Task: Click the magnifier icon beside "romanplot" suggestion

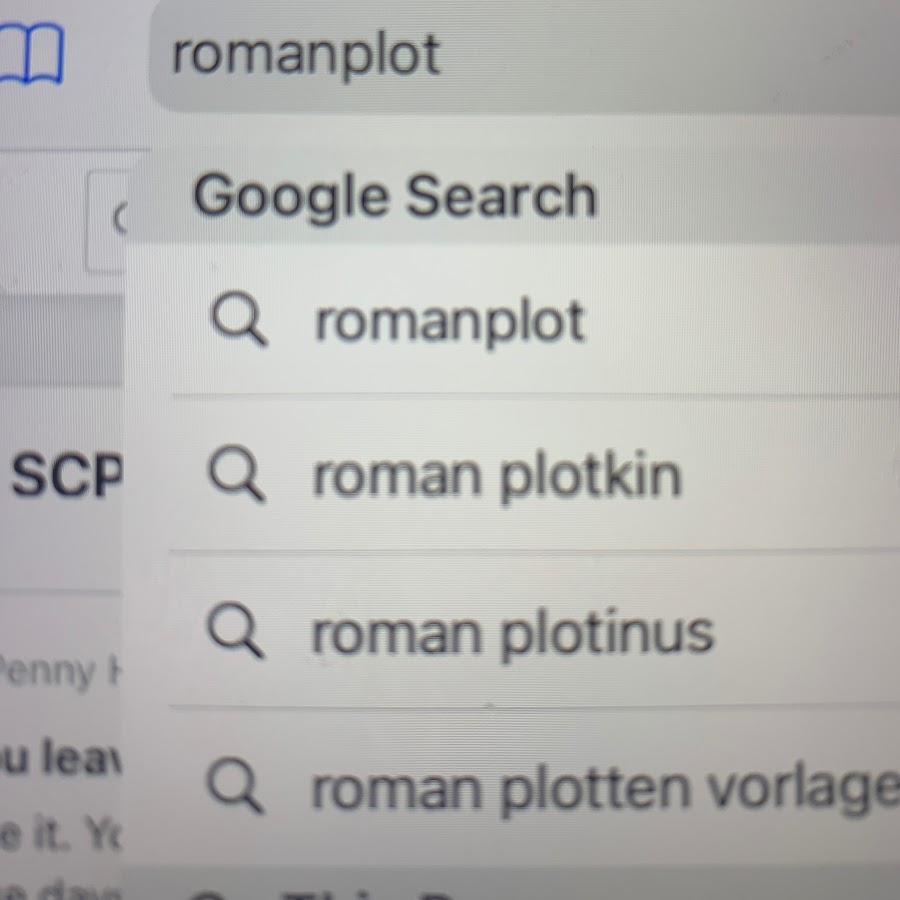Action: pyautogui.click(x=238, y=321)
